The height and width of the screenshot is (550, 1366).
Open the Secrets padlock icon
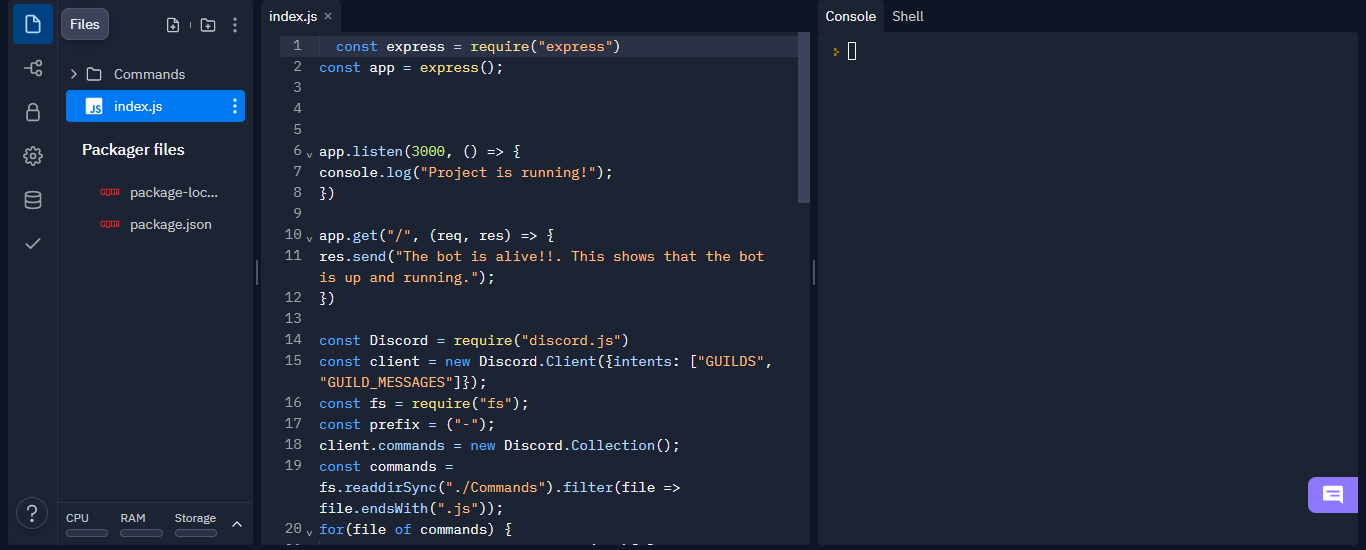tap(33, 112)
